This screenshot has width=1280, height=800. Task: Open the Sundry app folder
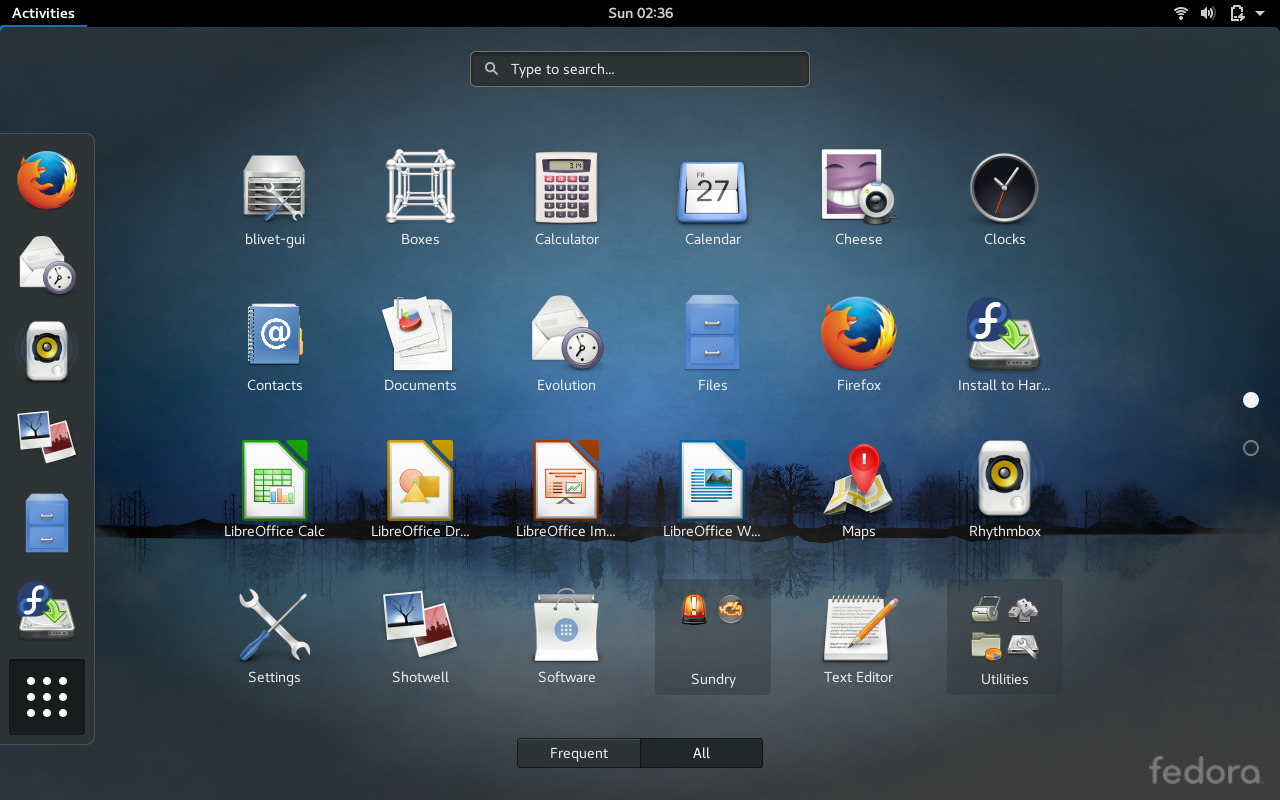click(x=713, y=636)
